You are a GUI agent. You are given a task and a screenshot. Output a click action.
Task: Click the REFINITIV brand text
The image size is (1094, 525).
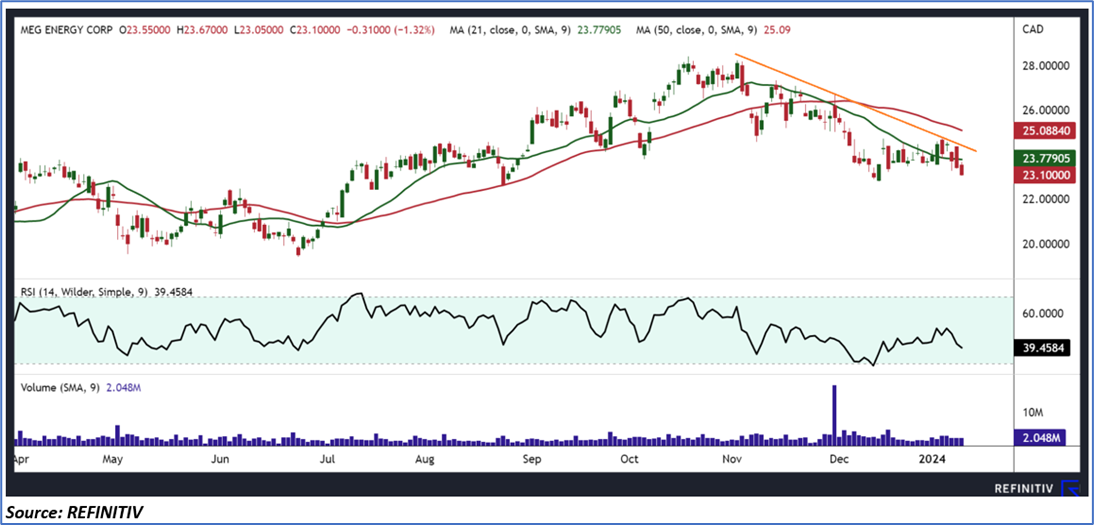[1024, 489]
